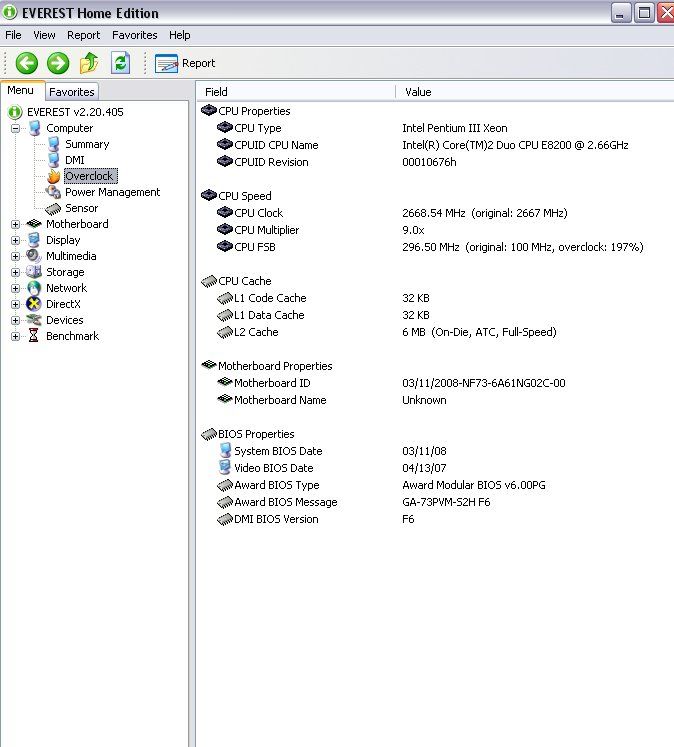
Task: Select the Summary tree item
Action: click(x=87, y=144)
